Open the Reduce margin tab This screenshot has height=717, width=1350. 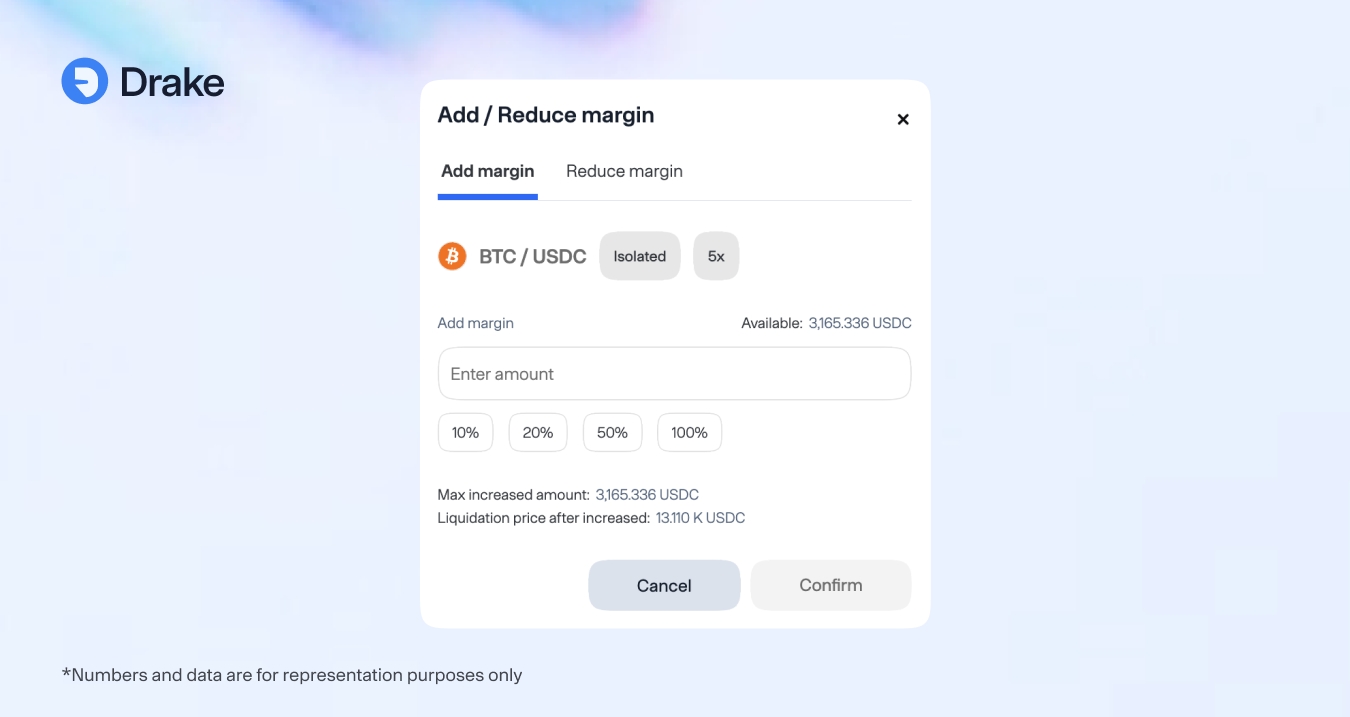(624, 171)
